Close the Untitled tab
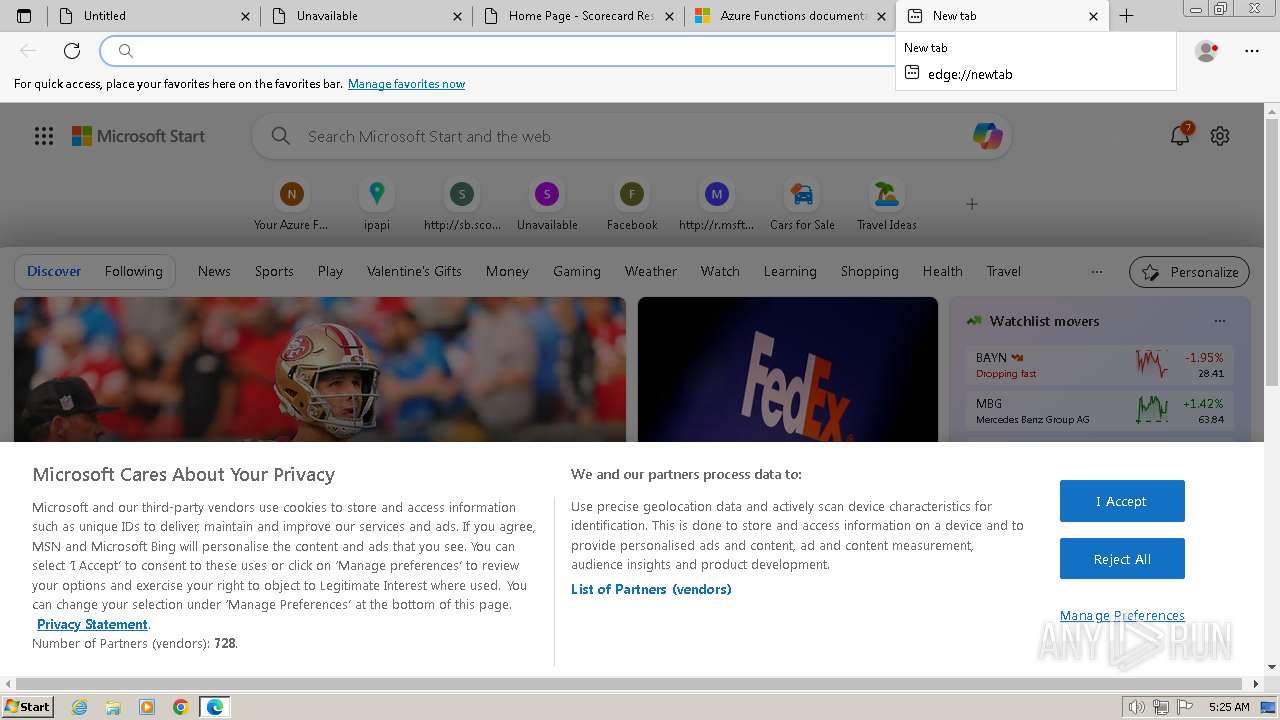 tap(246, 16)
